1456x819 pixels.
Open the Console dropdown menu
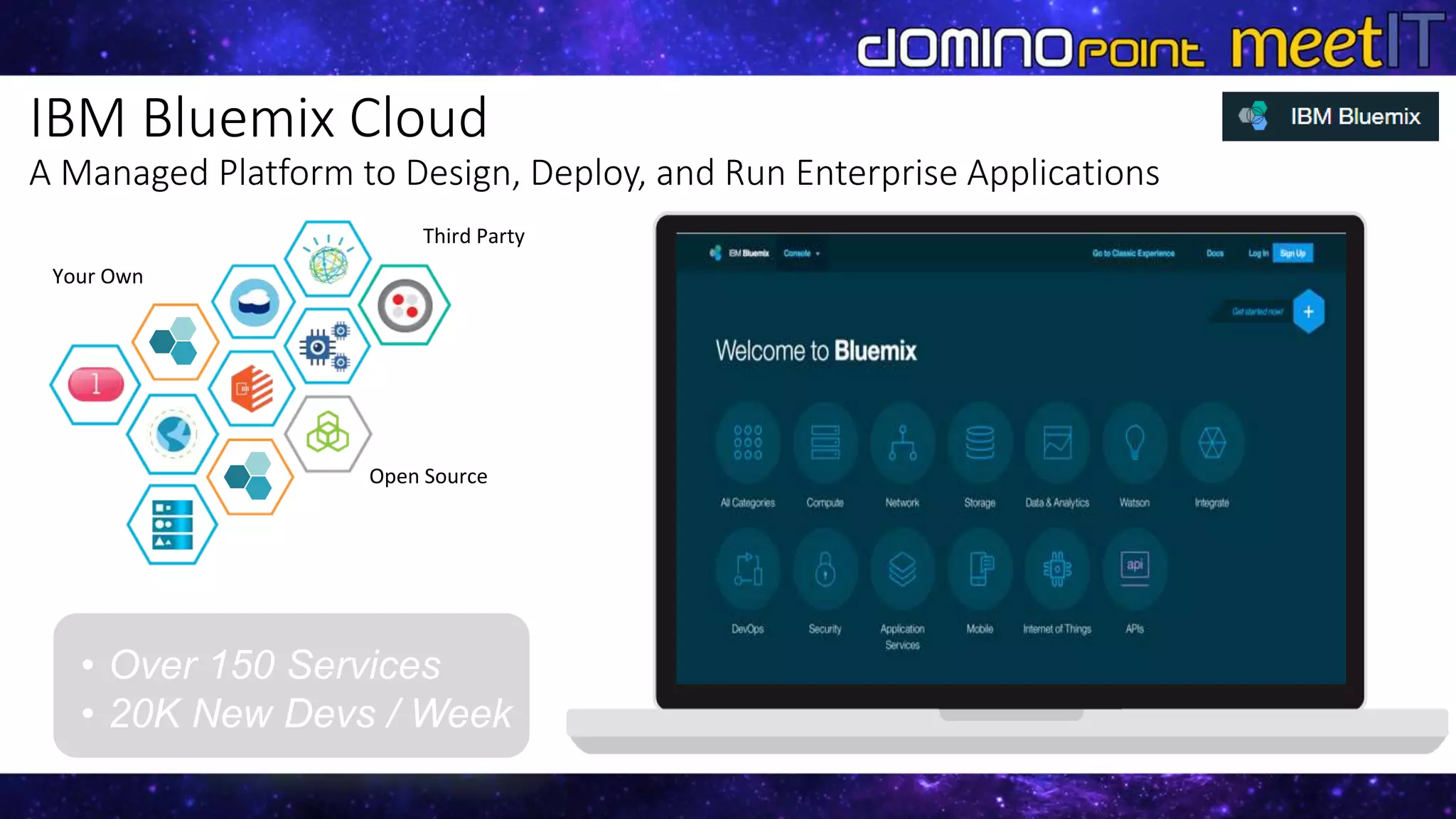tap(801, 253)
